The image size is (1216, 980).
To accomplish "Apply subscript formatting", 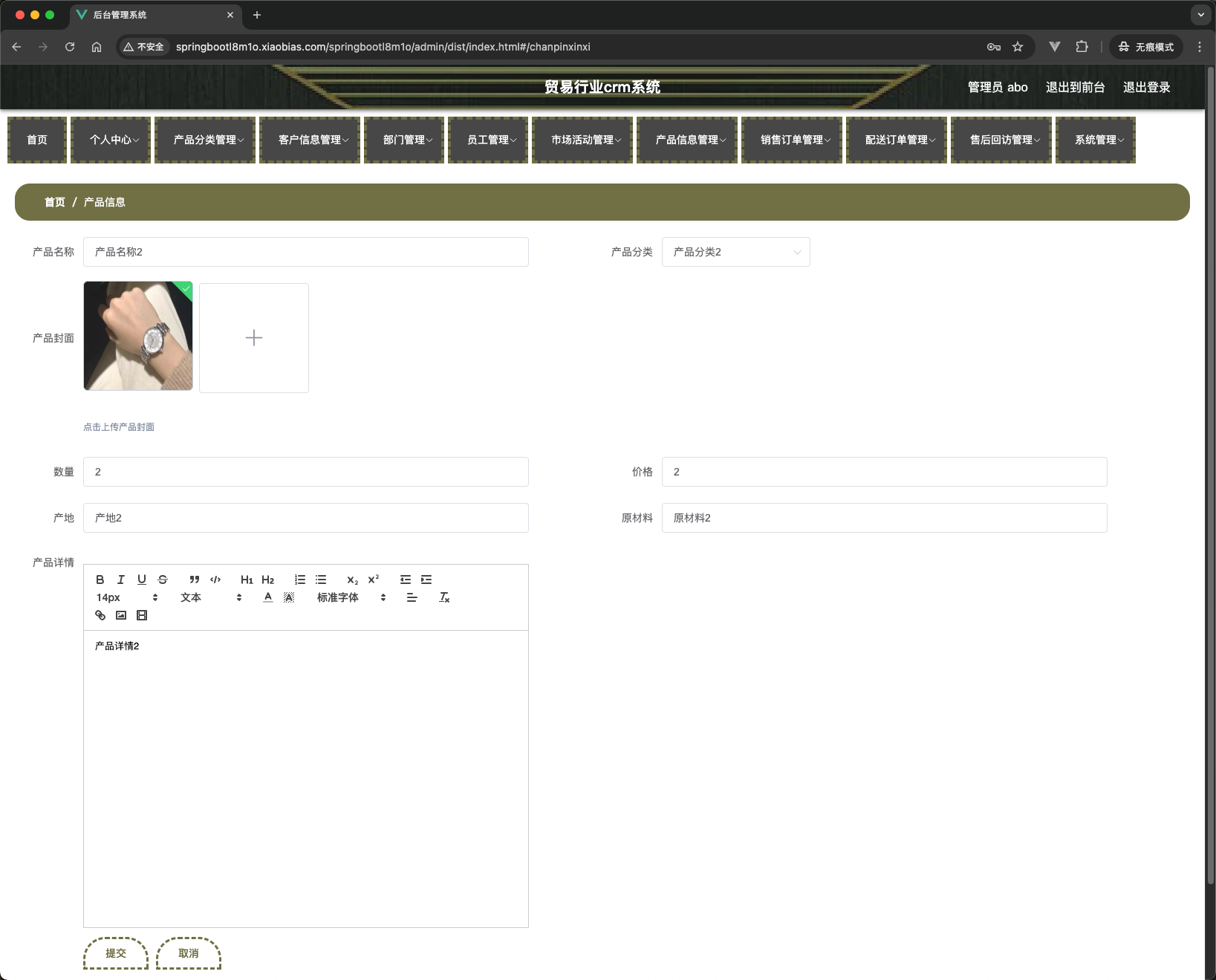I will click(353, 580).
